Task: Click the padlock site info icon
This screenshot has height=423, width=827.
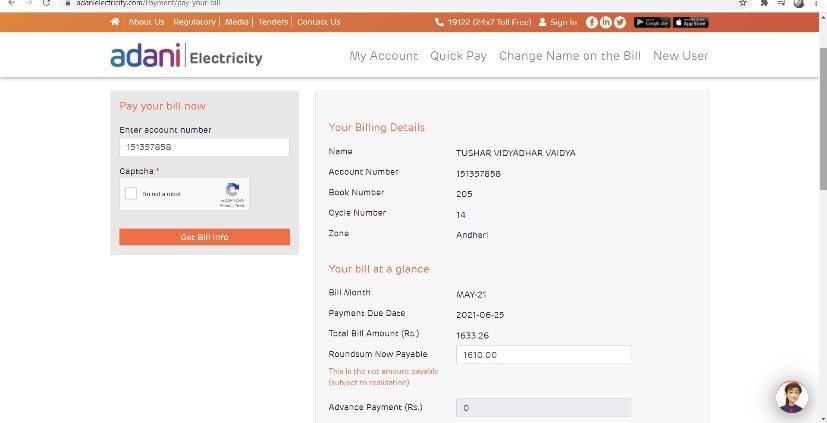Action: [x=67, y=3]
